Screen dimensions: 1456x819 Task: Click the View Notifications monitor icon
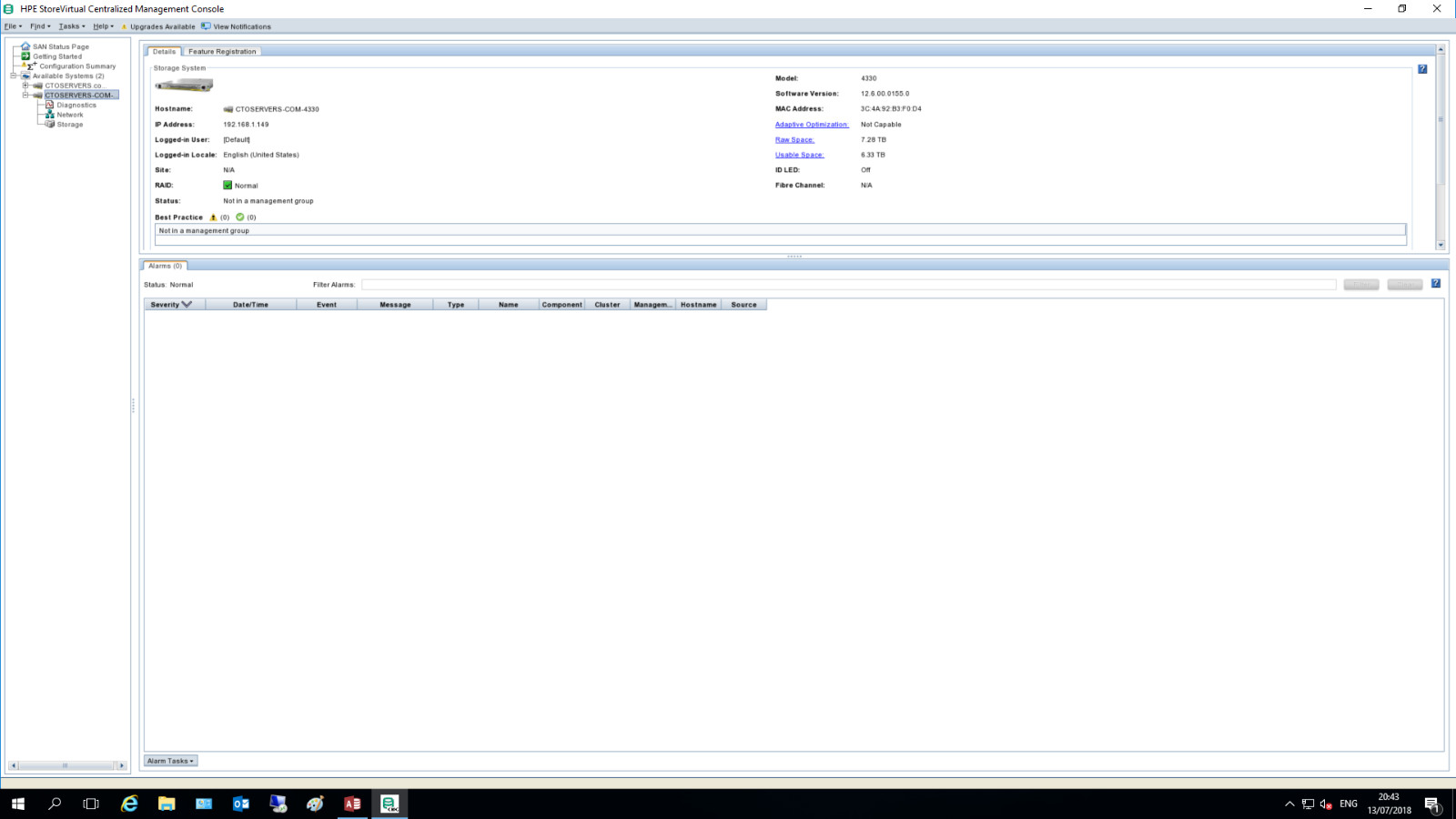206,26
